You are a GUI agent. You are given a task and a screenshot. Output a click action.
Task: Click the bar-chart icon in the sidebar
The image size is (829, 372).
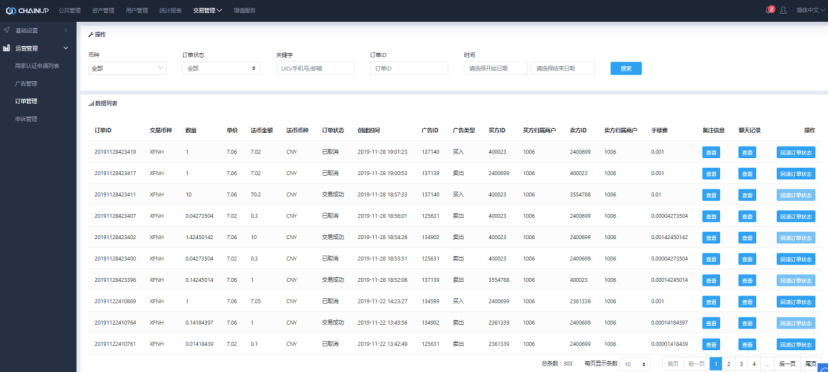6,48
